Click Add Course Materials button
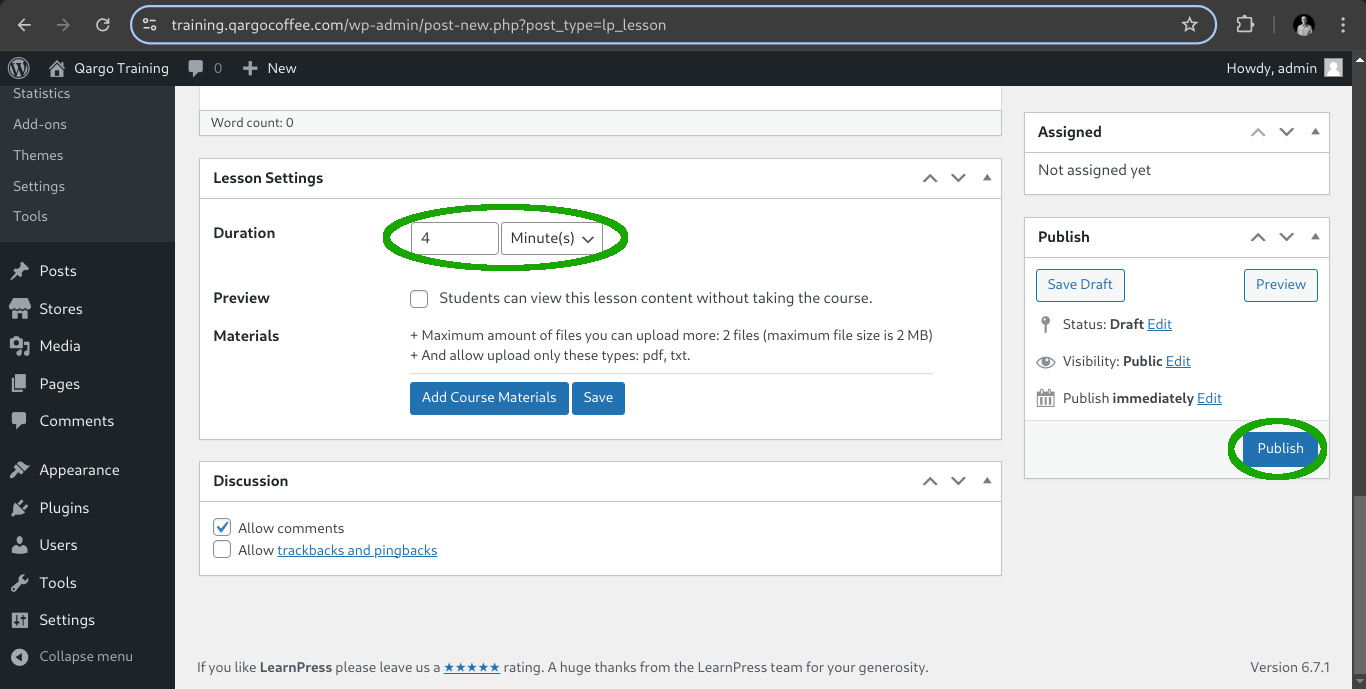This screenshot has height=689, width=1366. pyautogui.click(x=489, y=397)
